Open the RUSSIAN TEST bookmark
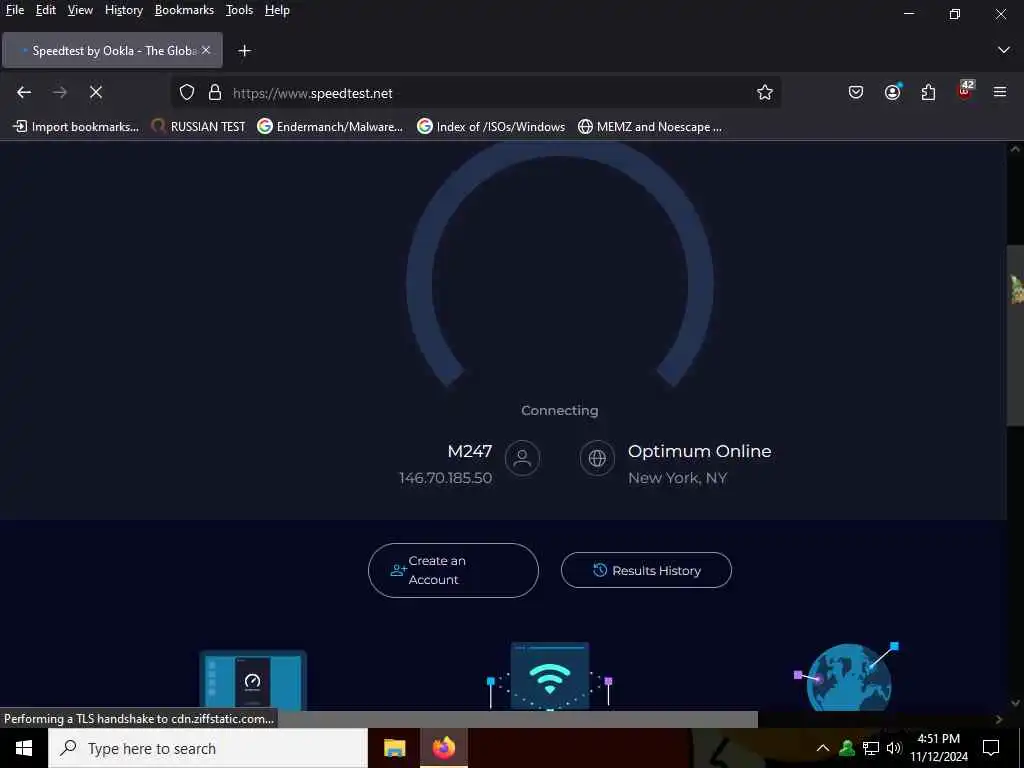Image resolution: width=1024 pixels, height=768 pixels. (x=199, y=127)
